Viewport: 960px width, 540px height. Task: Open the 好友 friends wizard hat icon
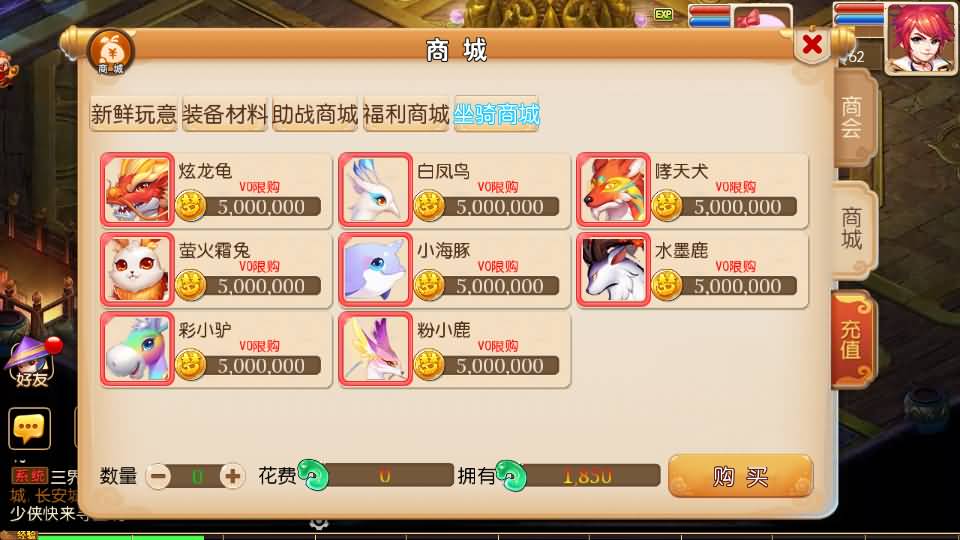(x=32, y=362)
